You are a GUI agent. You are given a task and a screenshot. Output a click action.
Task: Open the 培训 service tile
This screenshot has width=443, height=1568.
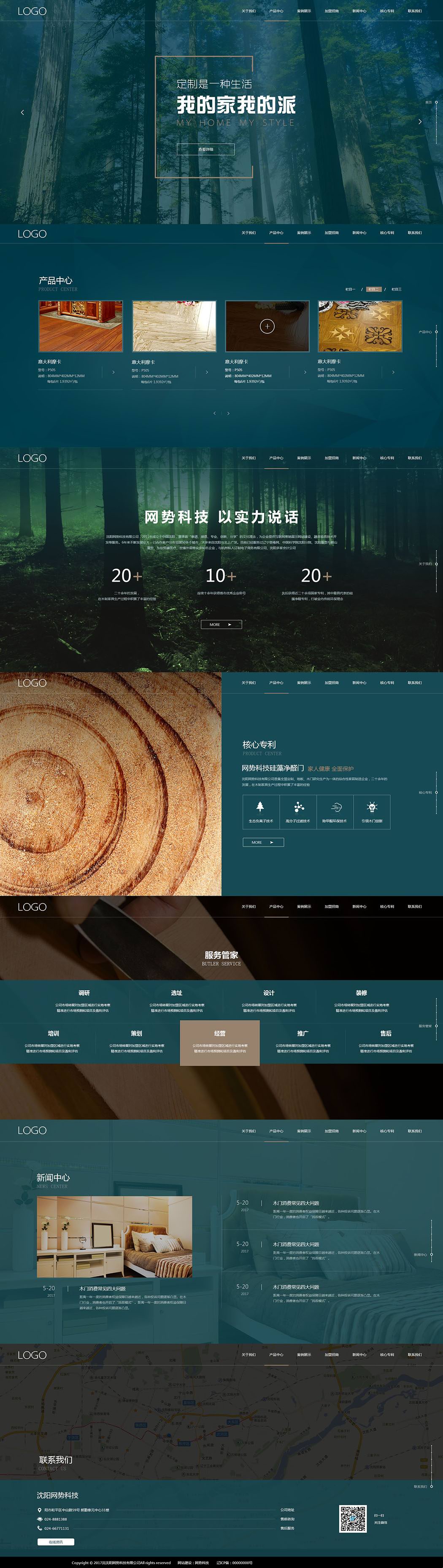click(x=53, y=1042)
